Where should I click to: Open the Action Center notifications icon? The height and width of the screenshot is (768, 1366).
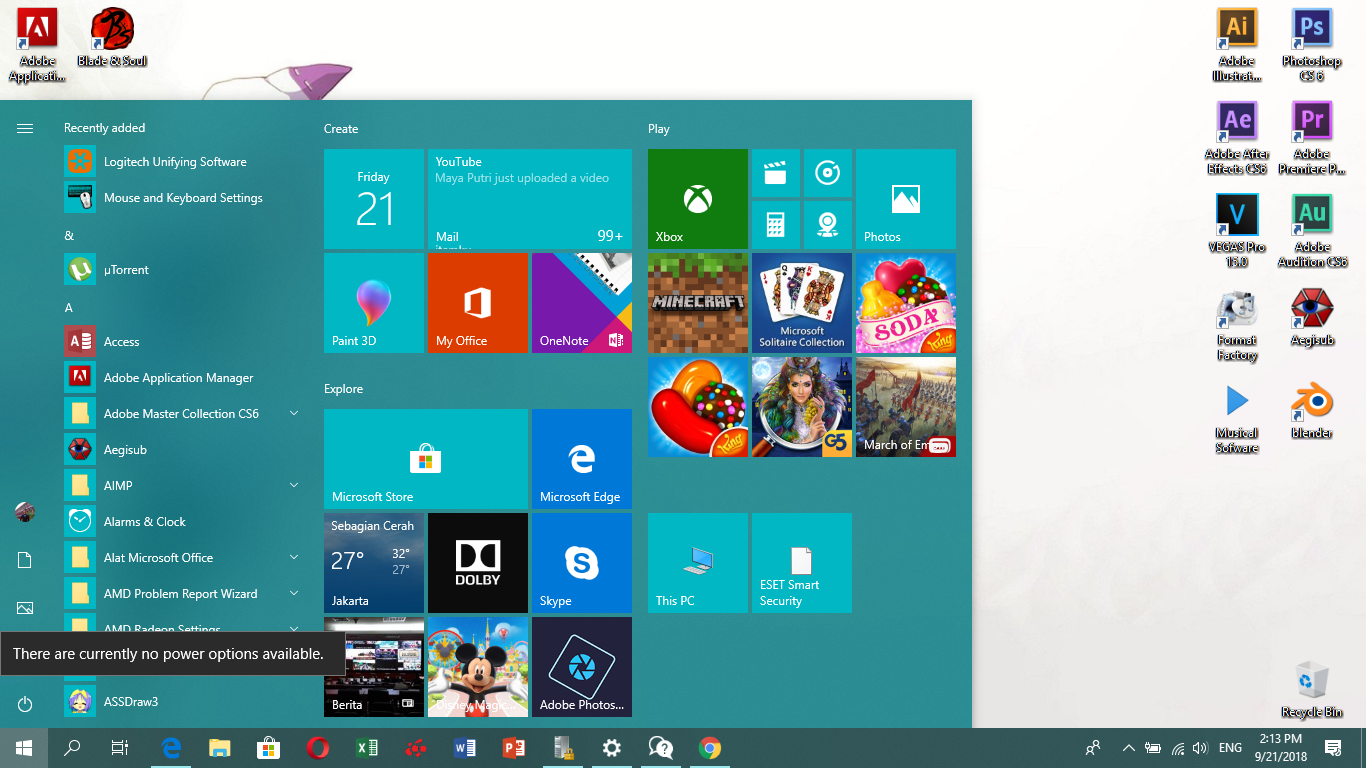coord(1333,748)
